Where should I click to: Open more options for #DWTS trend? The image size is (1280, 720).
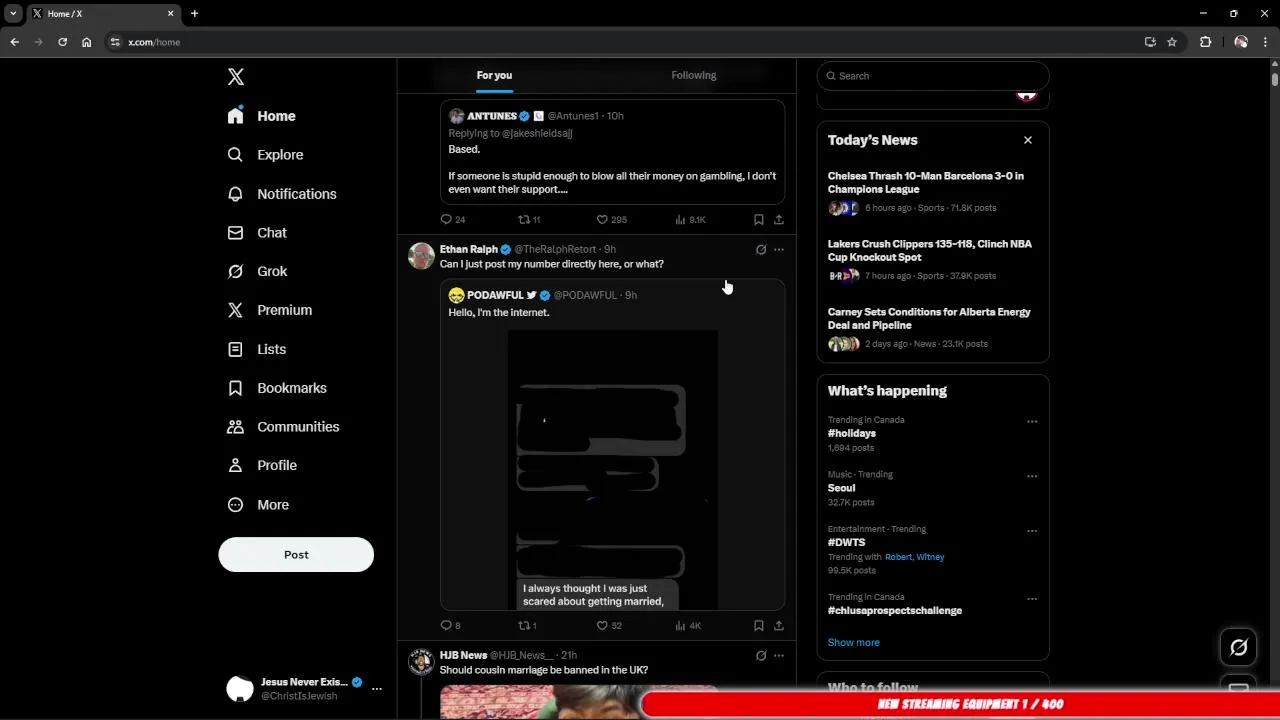tap(1032, 531)
